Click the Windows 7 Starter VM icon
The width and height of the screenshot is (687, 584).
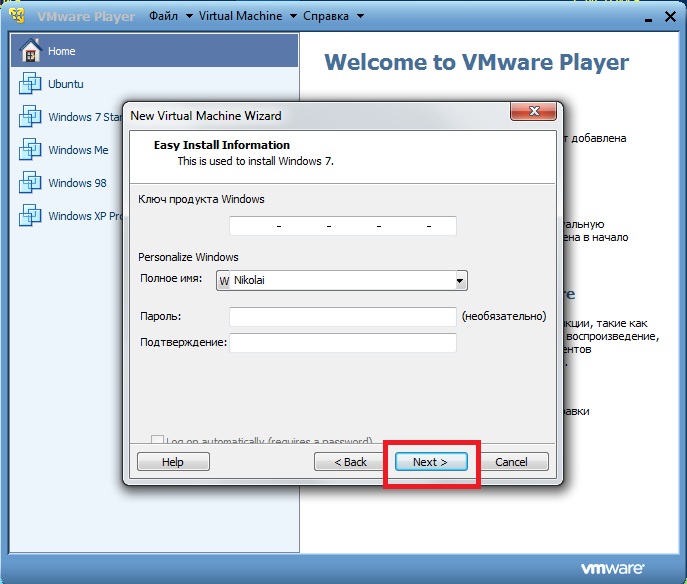click(30, 117)
